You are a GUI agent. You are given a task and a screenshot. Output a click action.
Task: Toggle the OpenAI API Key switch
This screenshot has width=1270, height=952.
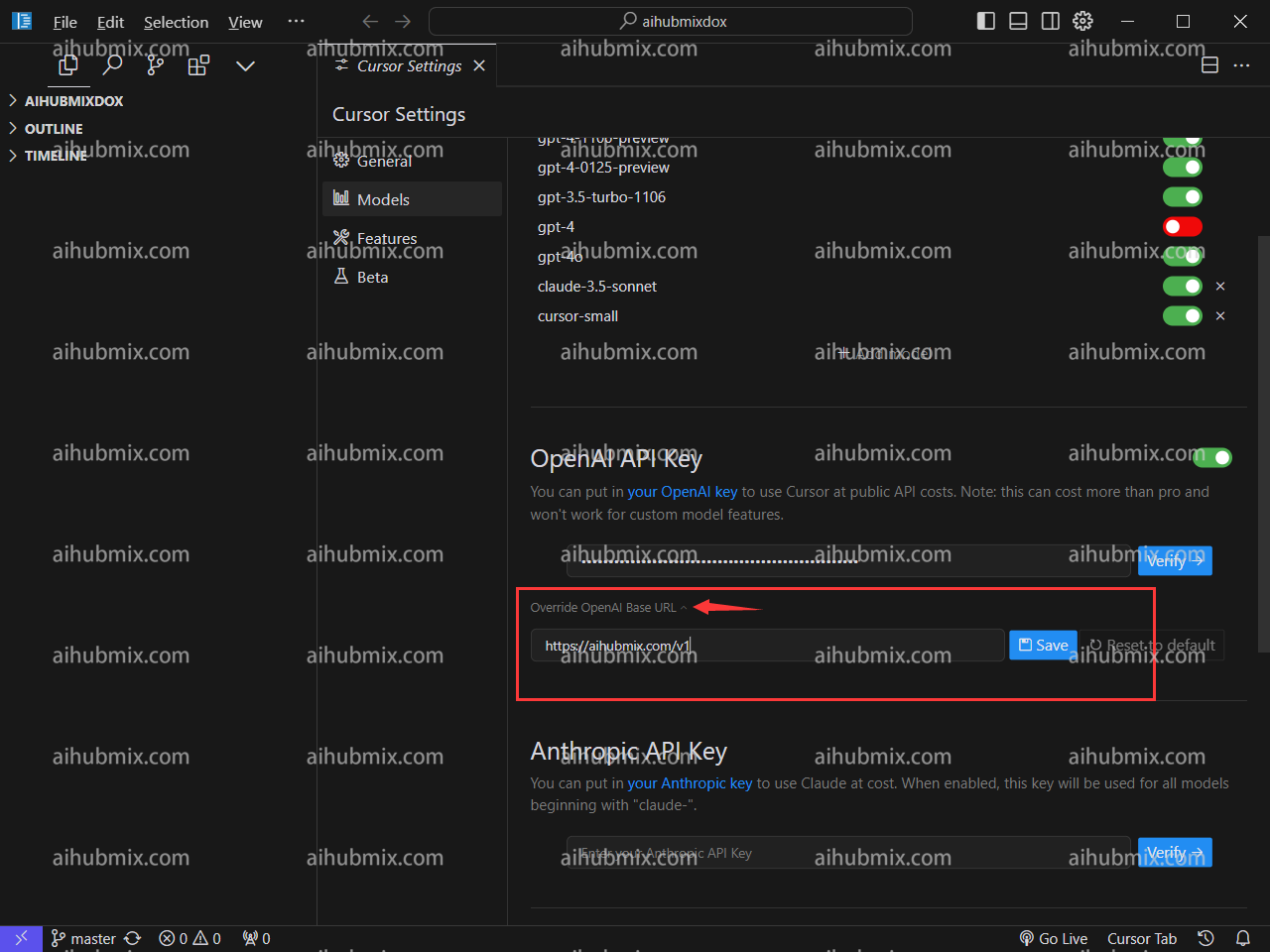pyautogui.click(x=1212, y=457)
